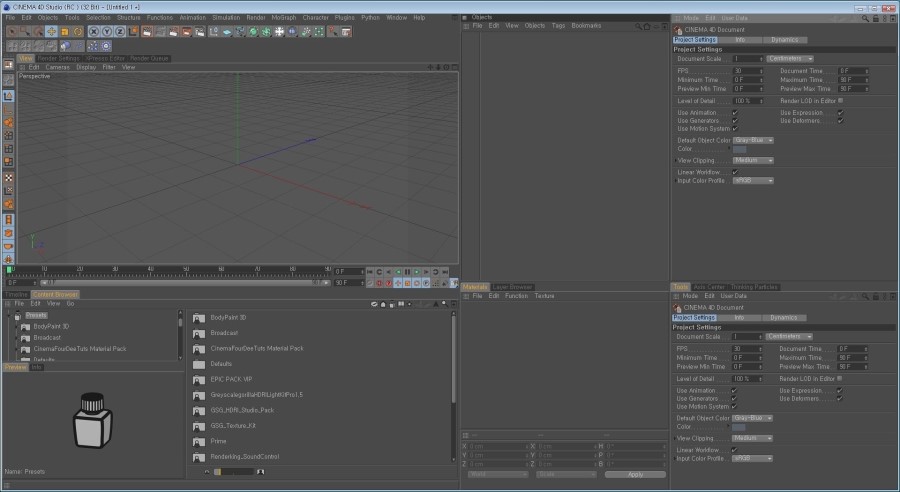Click the Go to End playback button
The height and width of the screenshot is (492, 900).
[445, 272]
